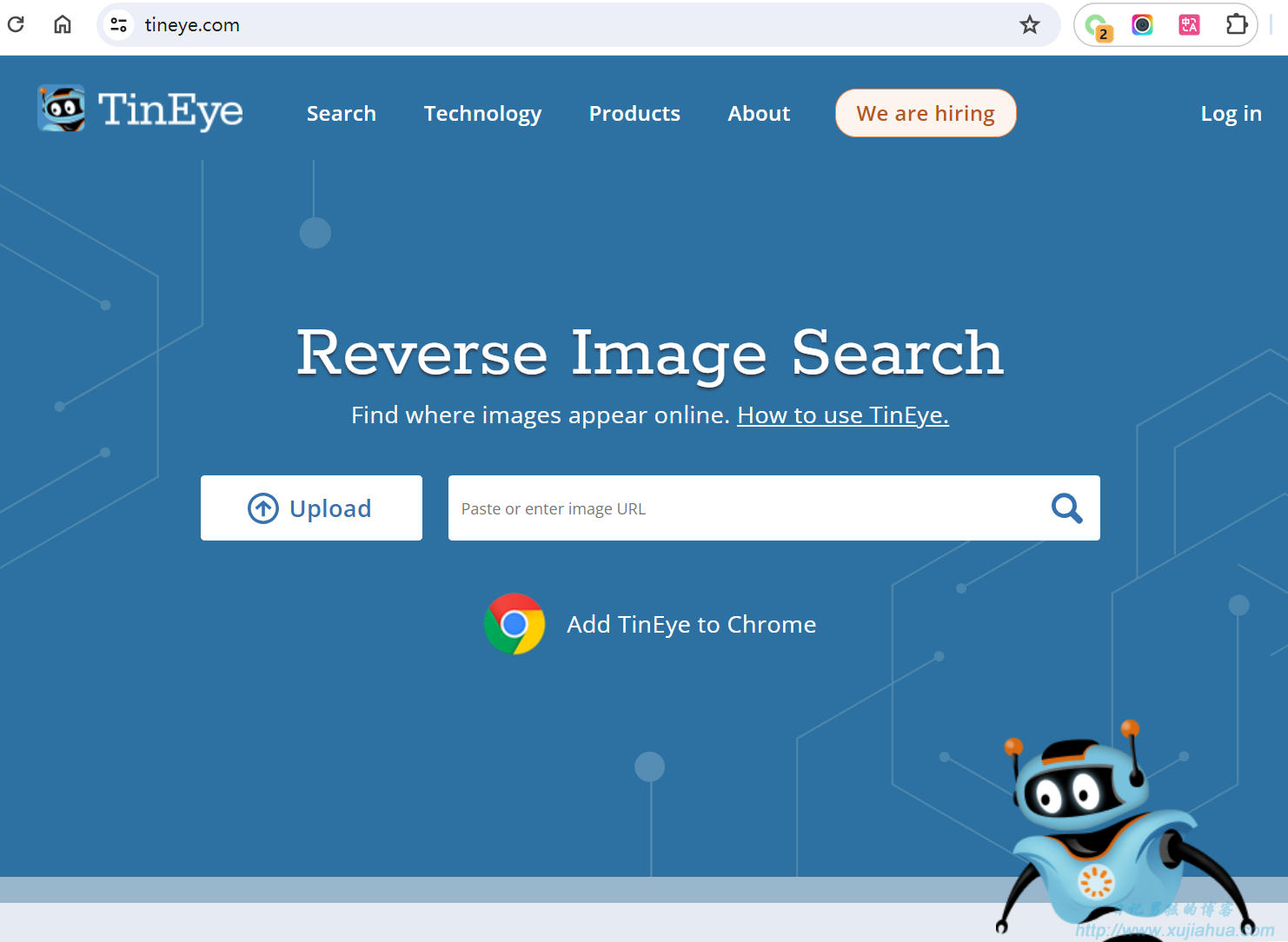Open the Products menu item

(634, 114)
